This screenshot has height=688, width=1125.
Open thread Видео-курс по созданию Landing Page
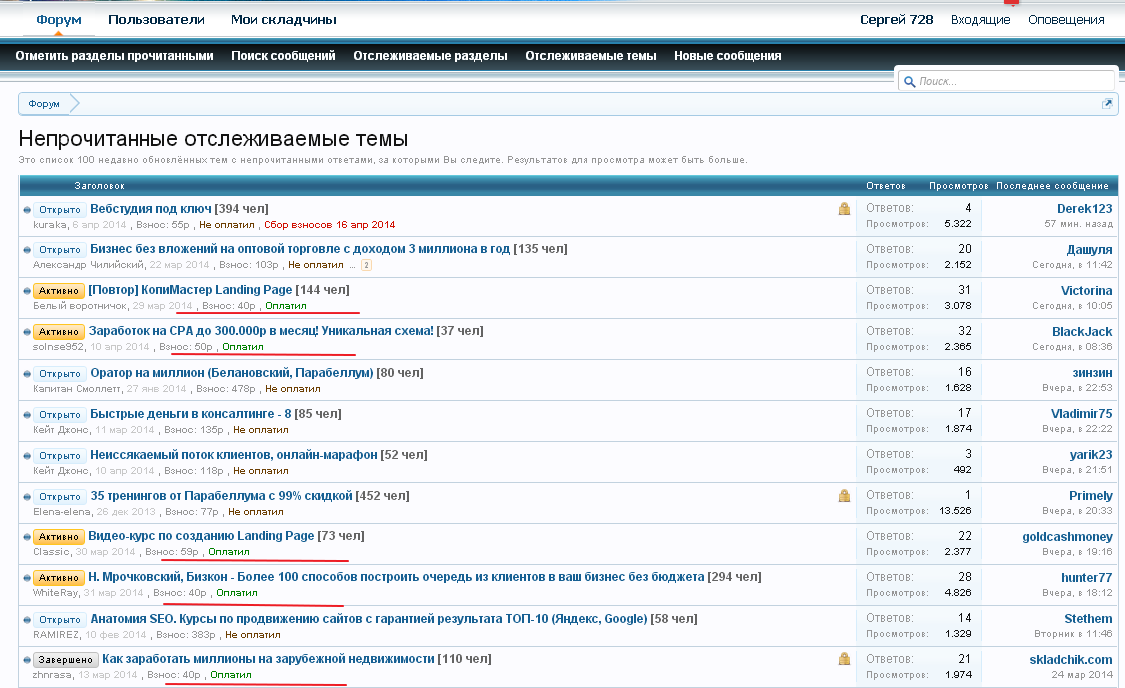202,536
